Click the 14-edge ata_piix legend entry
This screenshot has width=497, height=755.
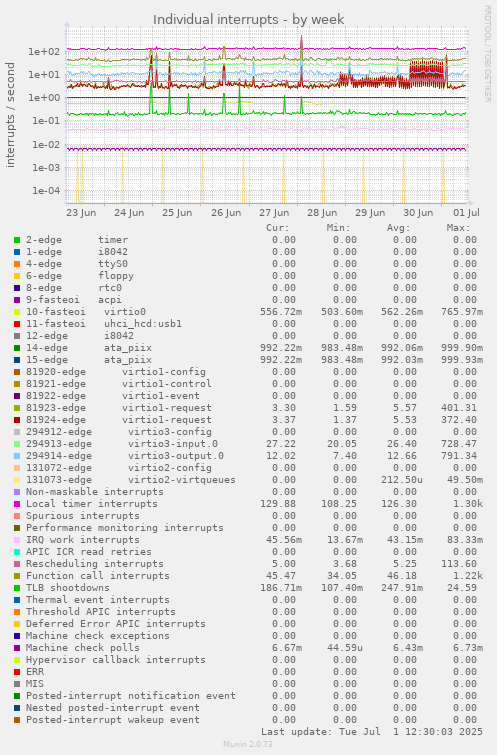pyautogui.click(x=89, y=348)
